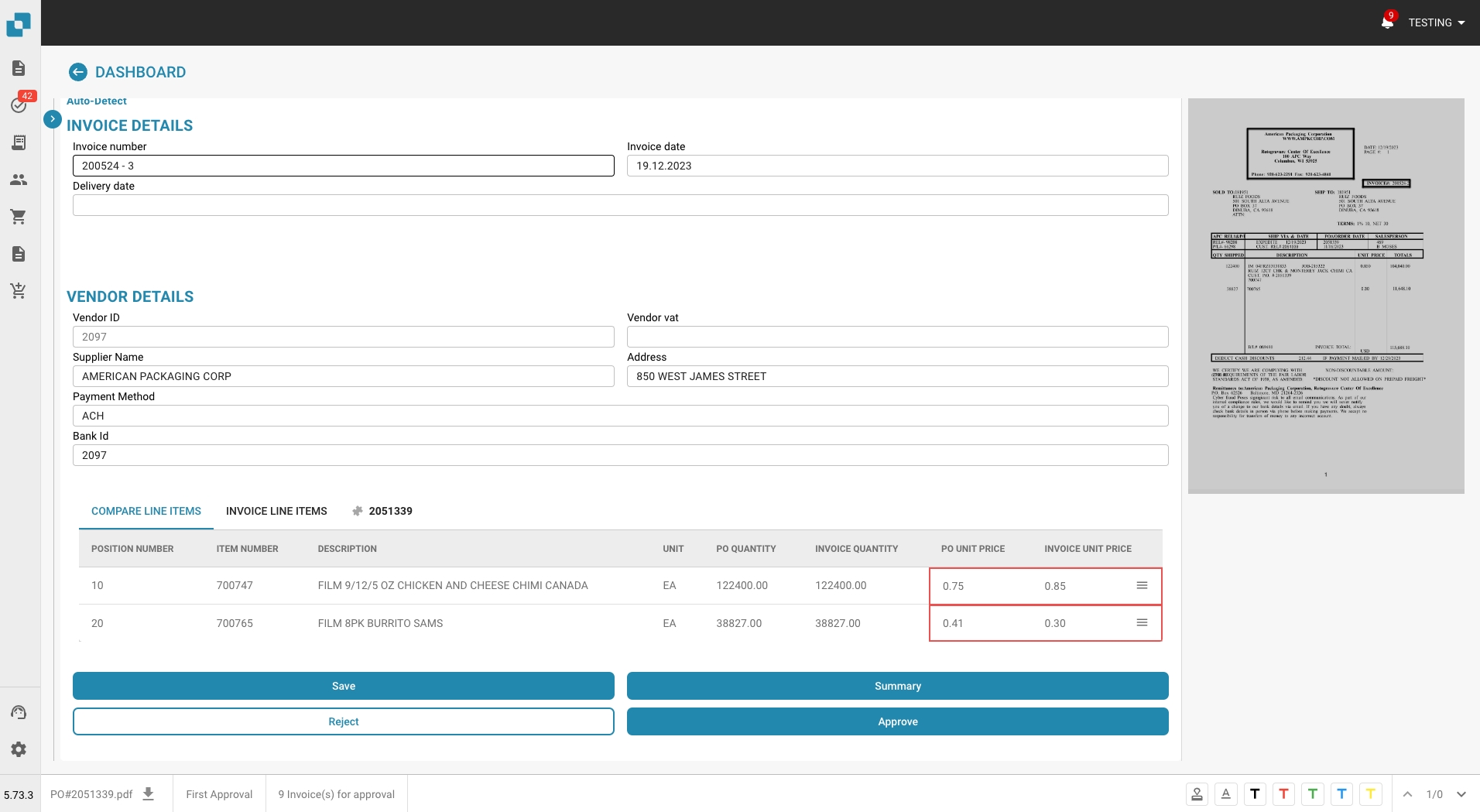Open notifications bell with 9 badge
Viewport: 1480px width, 812px height.
(1387, 22)
